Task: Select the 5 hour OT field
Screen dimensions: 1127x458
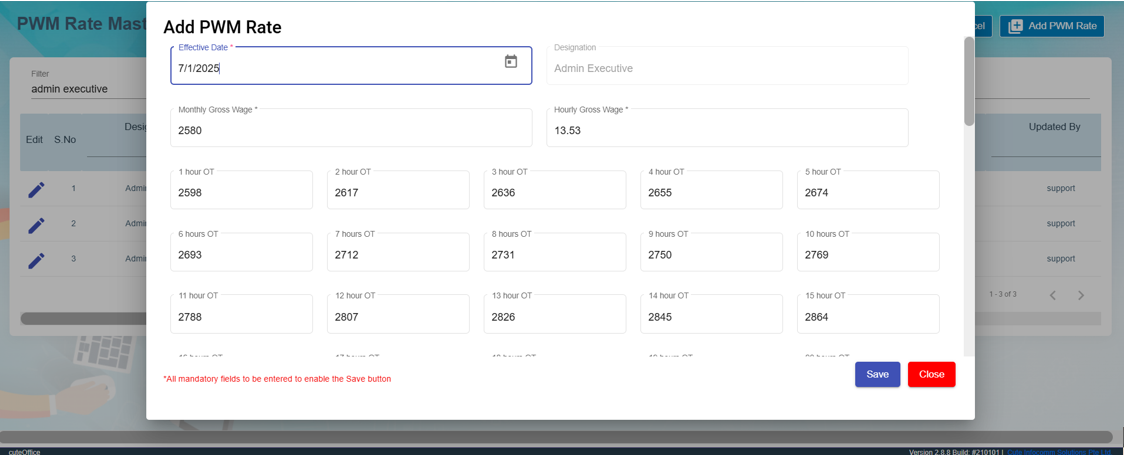Action: (x=867, y=193)
